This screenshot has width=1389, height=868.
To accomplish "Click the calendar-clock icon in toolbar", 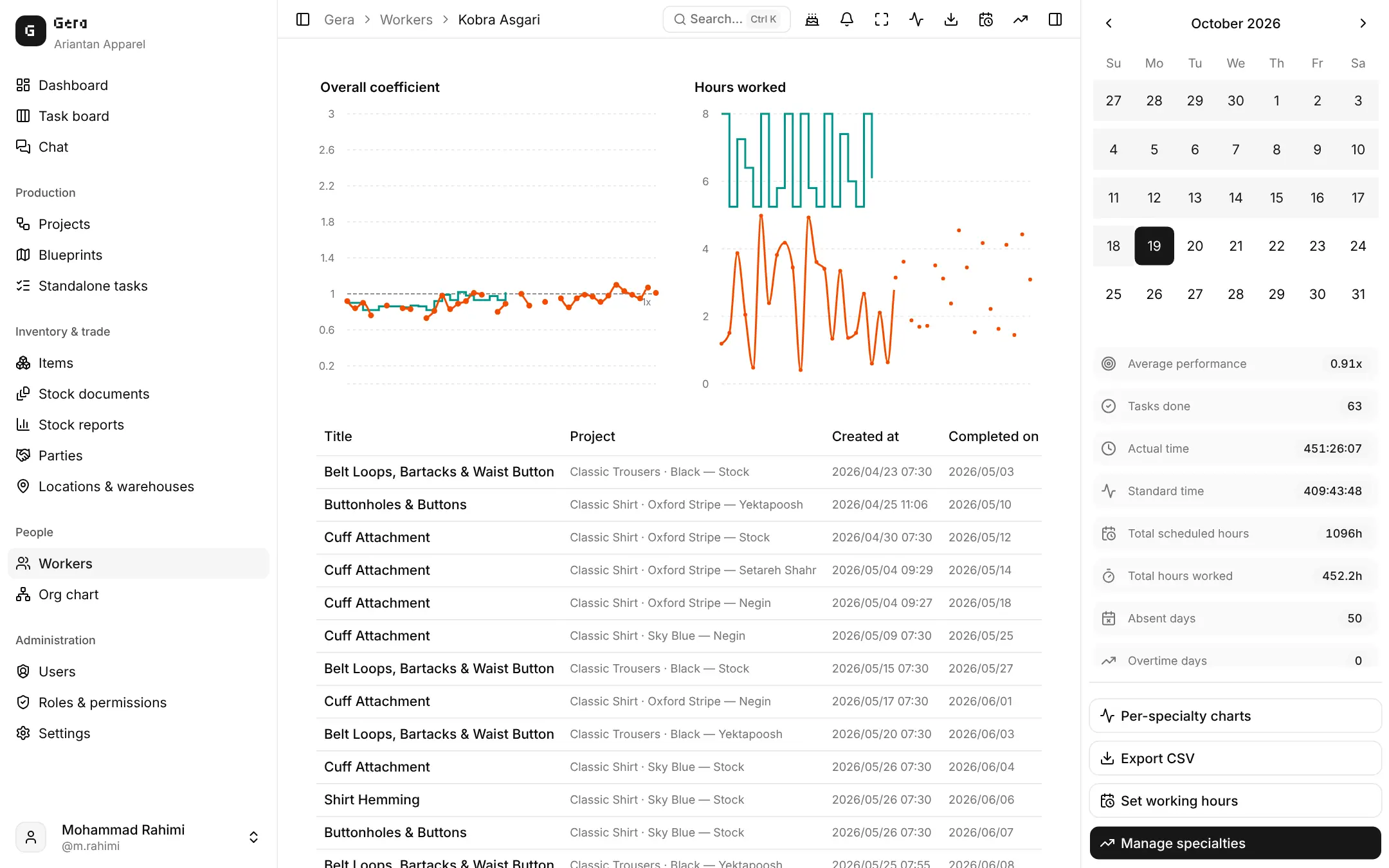I will 986,19.
